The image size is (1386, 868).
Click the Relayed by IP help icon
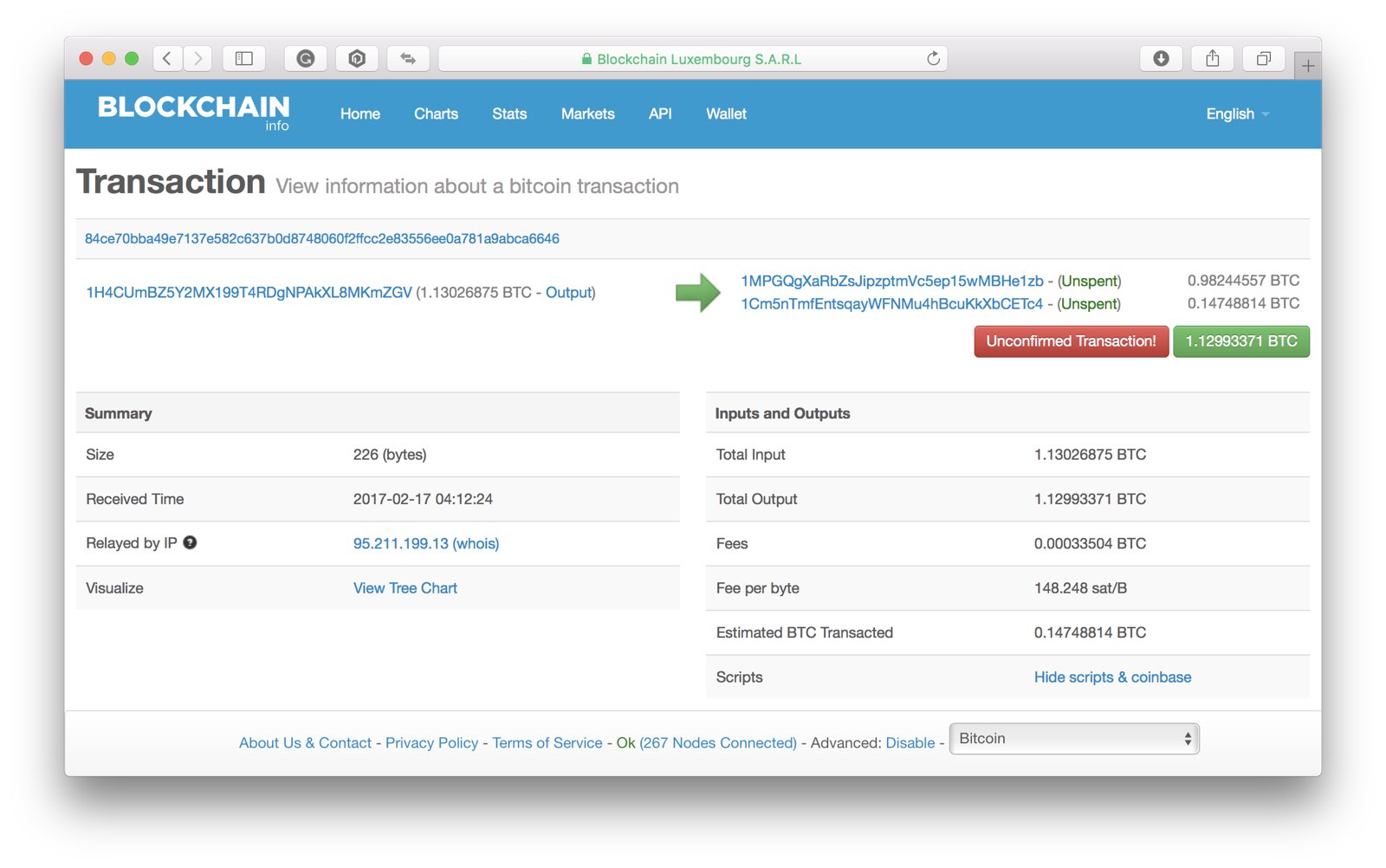click(x=190, y=542)
